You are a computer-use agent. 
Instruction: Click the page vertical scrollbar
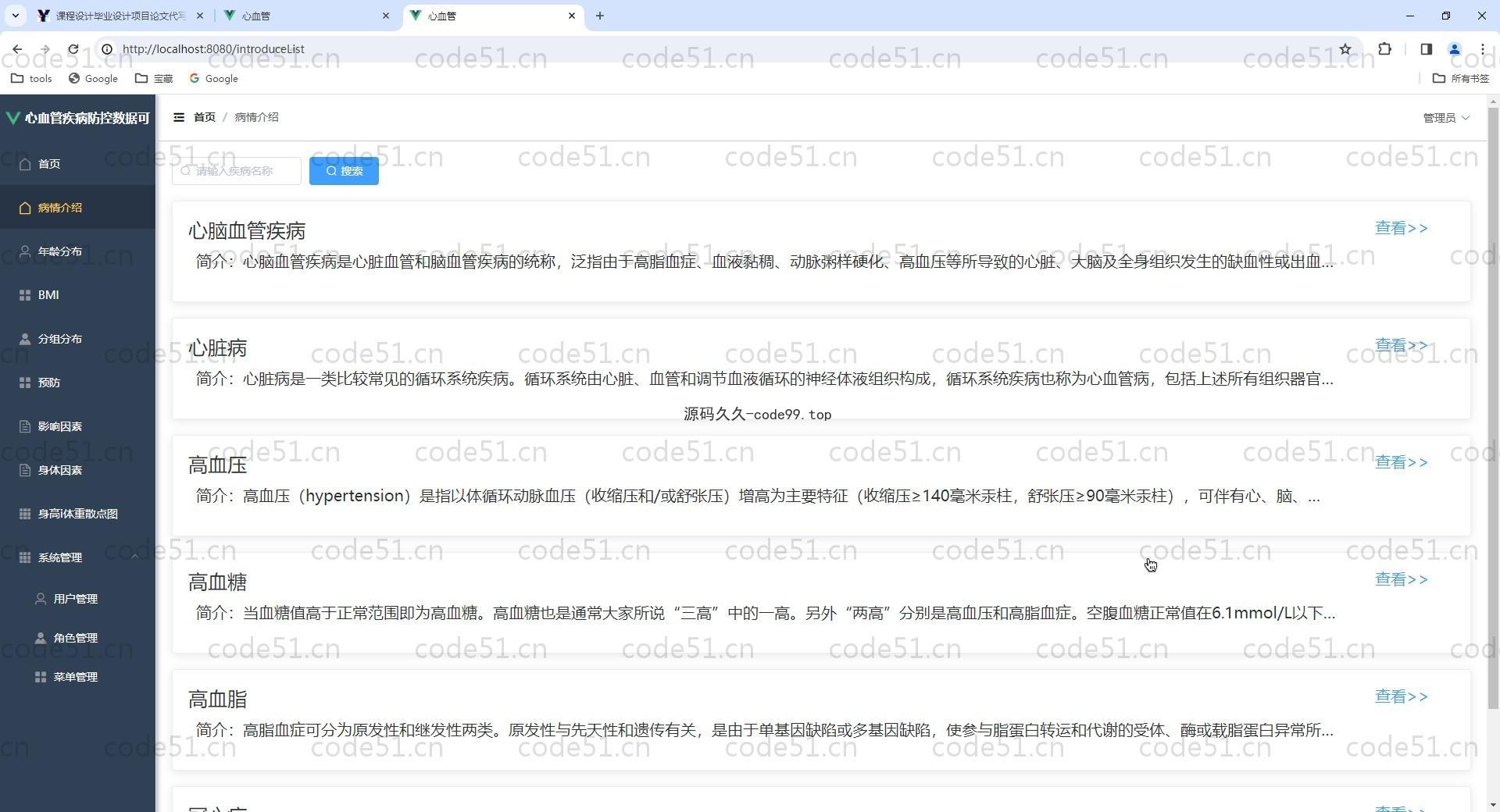(x=1493, y=408)
